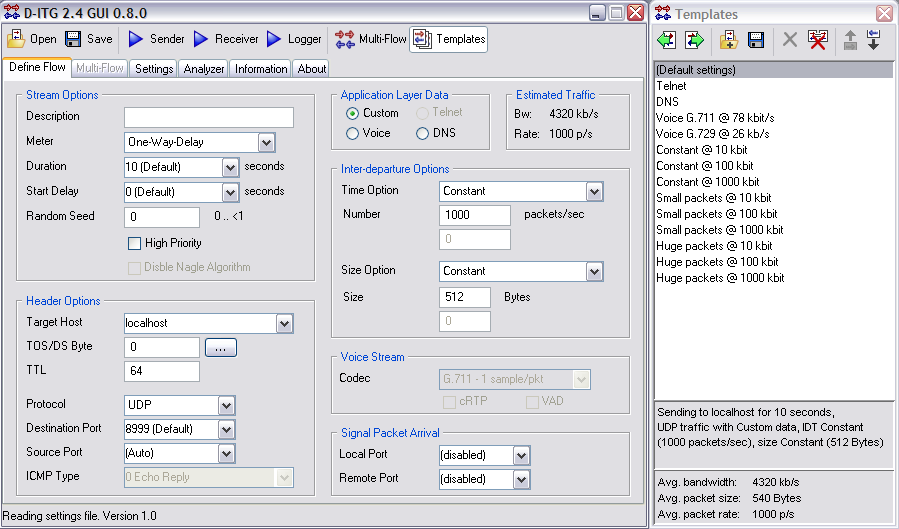Open the Duration dropdown
This screenshot has height=529, width=899.
click(230, 167)
